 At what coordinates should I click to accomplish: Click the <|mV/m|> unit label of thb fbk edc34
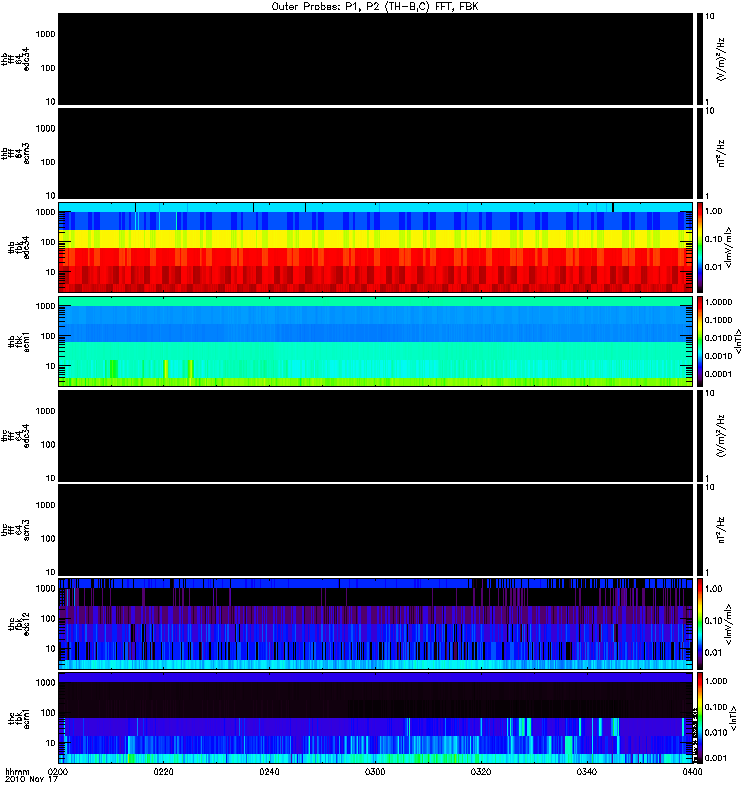729,247
